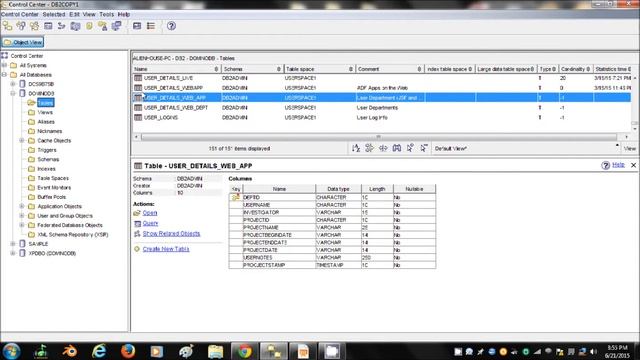Viewport: 640px width, 360px height.
Task: Select the Buffer Pools folder in tree
Action: [x=51, y=197]
